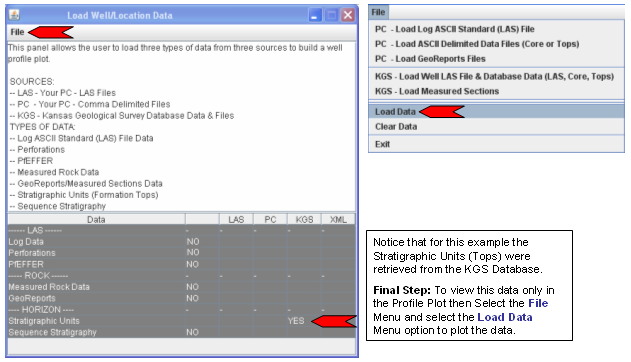
Task: Click File header of expanded menu
Action: pyautogui.click(x=378, y=12)
